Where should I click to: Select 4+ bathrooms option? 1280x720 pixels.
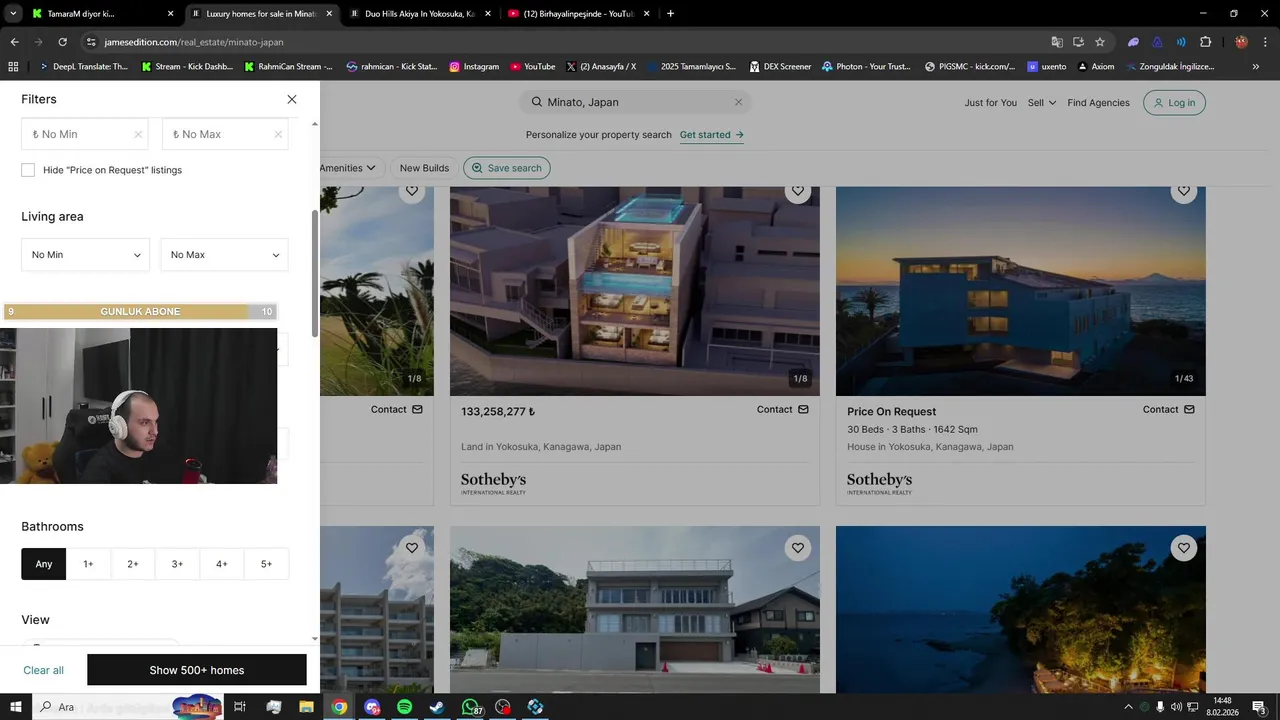222,564
